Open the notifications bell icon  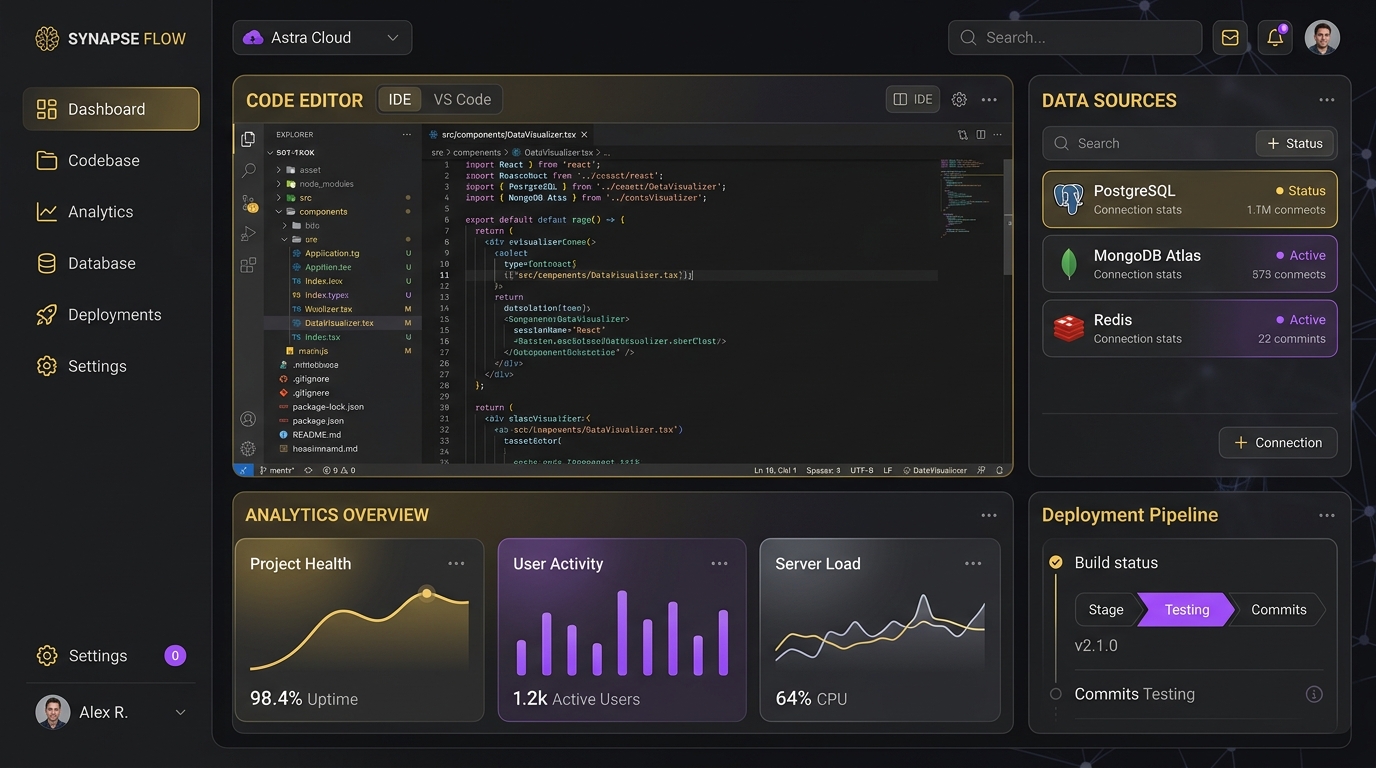coord(1275,38)
